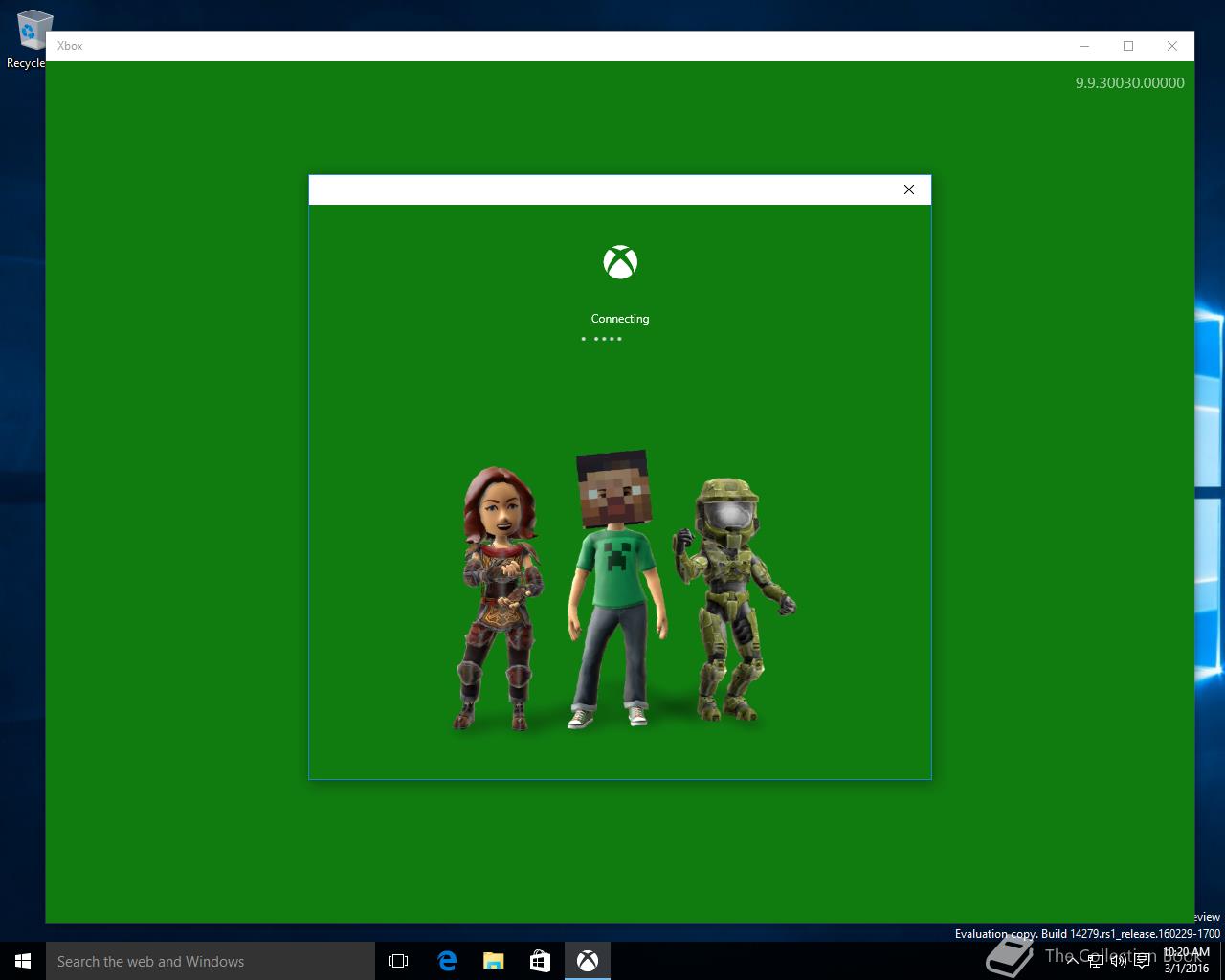Click the taskbar clock showing 10:20 AM
Screen dimensions: 1225x980
tap(1187, 961)
